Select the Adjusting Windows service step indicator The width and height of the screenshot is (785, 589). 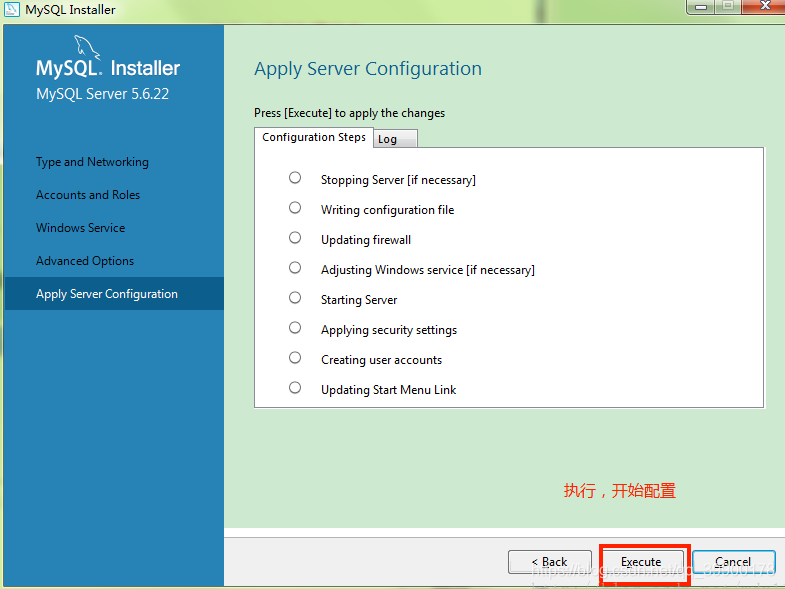tap(295, 268)
